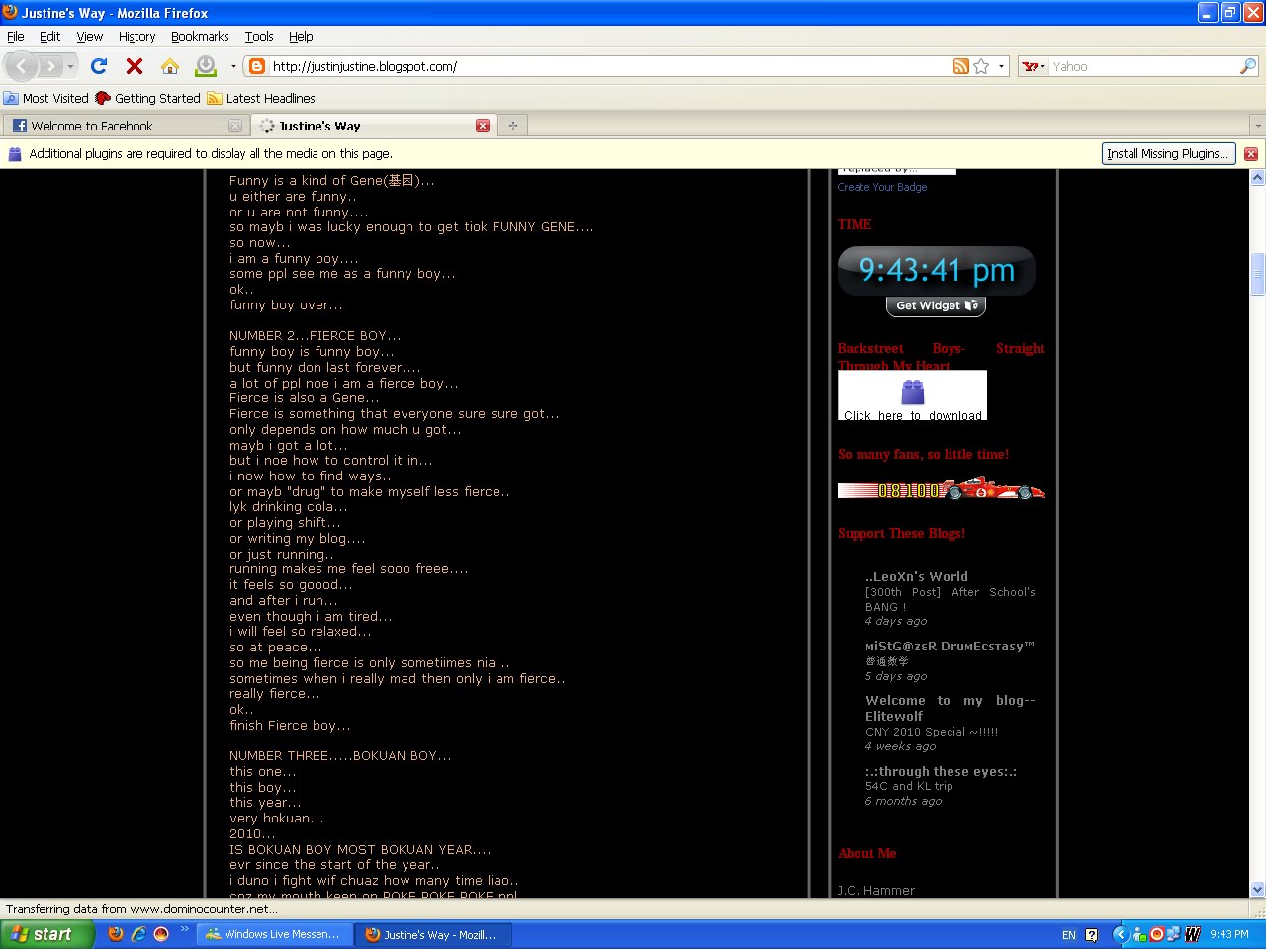Subscribe via the RSS feed icon
The height and width of the screenshot is (952, 1267).
coord(961,66)
